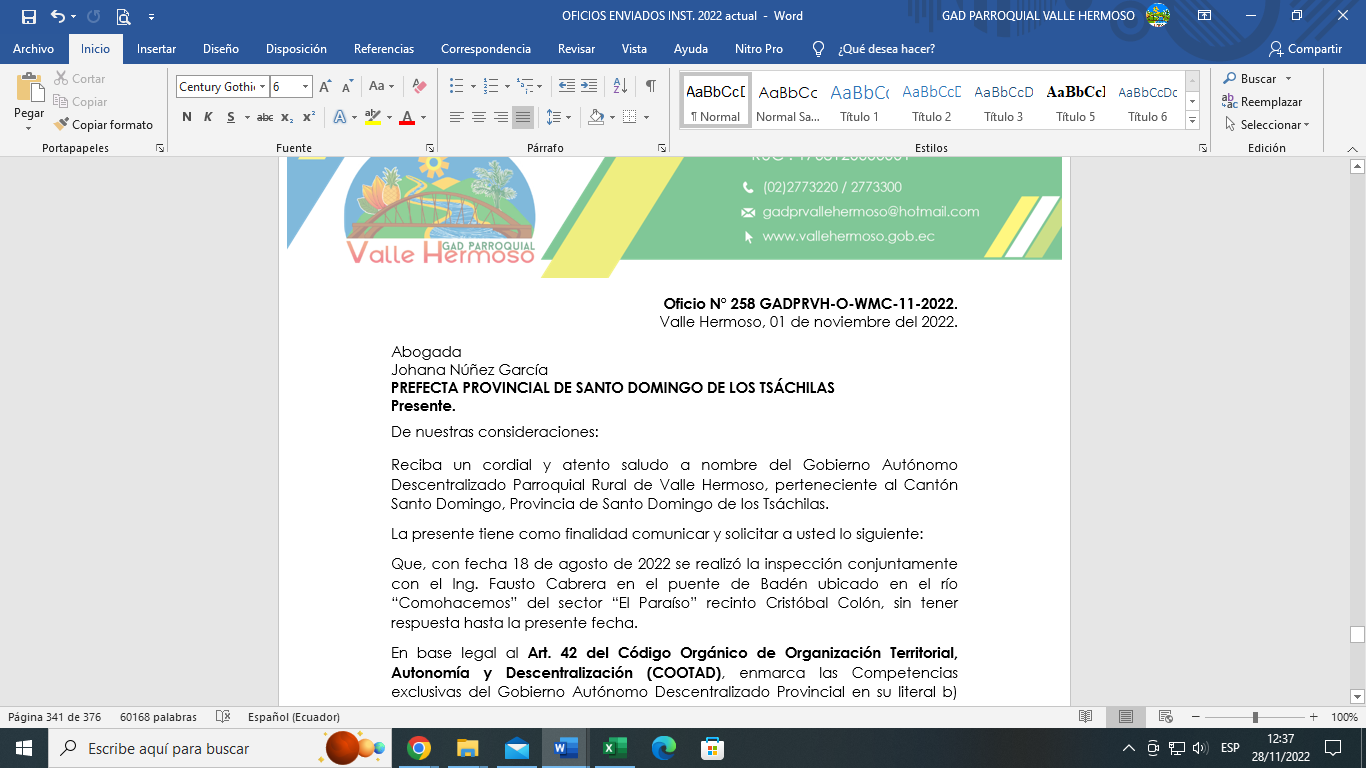Toggle Italic formatting button
1366x768 pixels.
208,117
